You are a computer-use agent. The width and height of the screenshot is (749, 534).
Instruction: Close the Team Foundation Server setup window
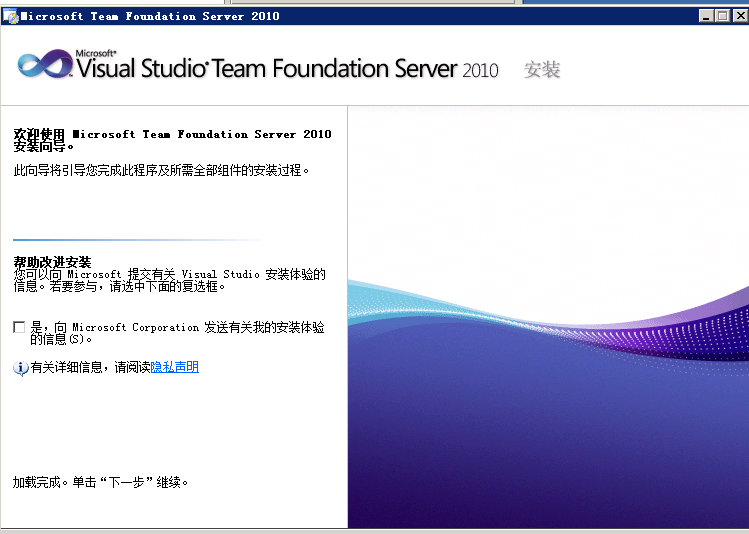pos(740,16)
